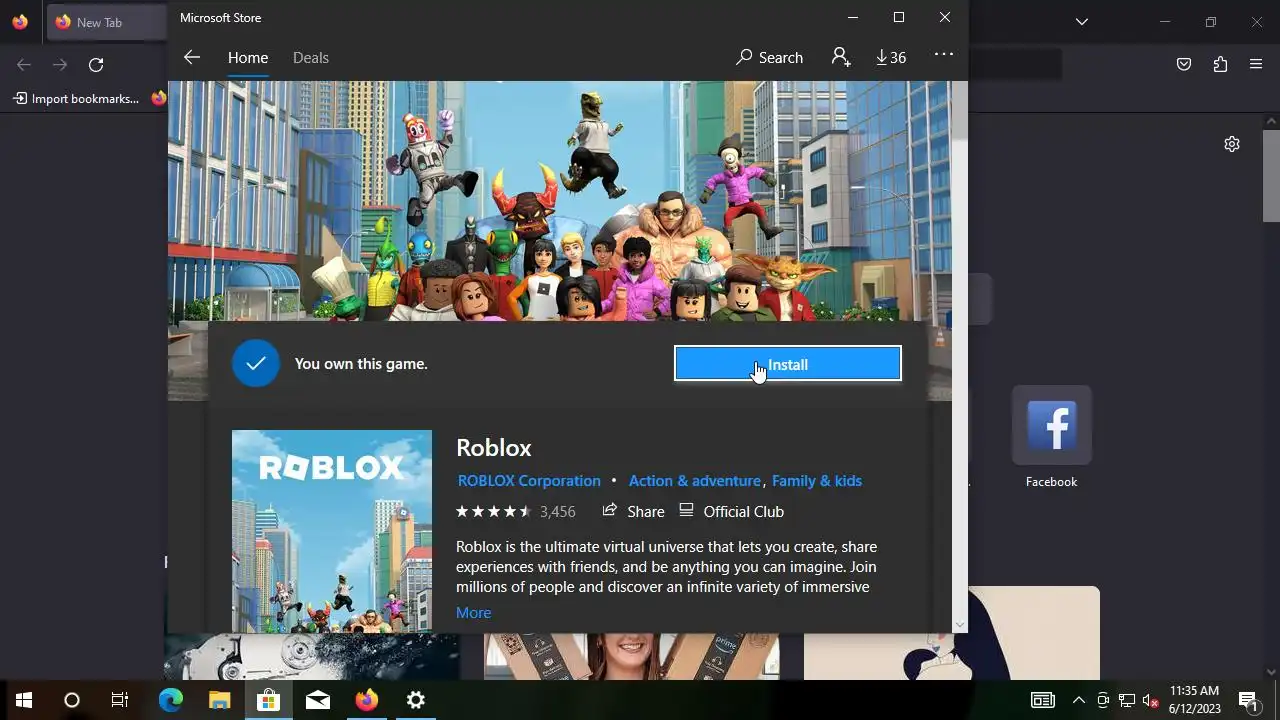This screenshot has height=720, width=1280.
Task: Open the Store 'See more' ellipsis menu
Action: click(944, 56)
